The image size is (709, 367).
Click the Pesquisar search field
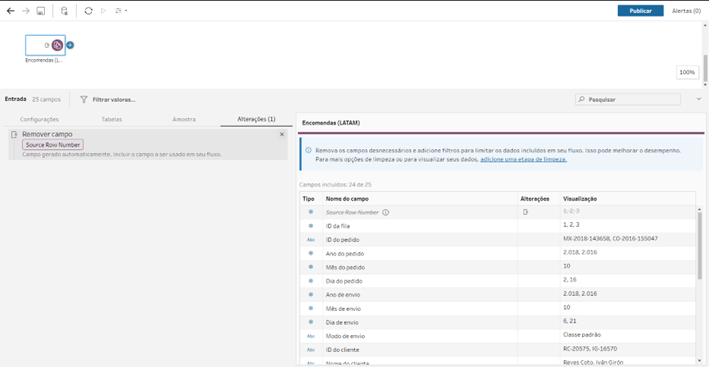click(628, 99)
